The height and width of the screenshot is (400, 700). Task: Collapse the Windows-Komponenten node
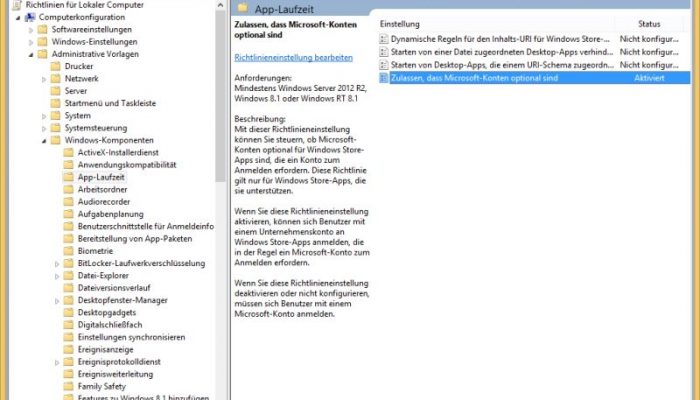(x=44, y=141)
